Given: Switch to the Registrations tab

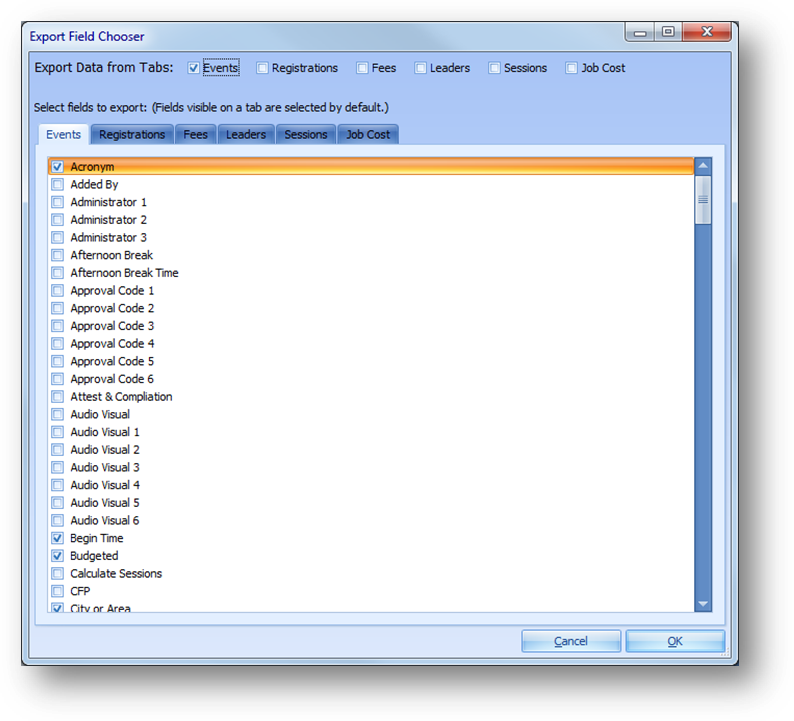Looking at the screenshot, I should [x=132, y=135].
